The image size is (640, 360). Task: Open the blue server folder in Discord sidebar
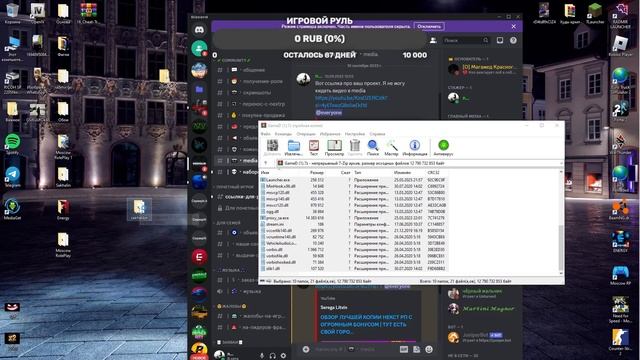(199, 89)
